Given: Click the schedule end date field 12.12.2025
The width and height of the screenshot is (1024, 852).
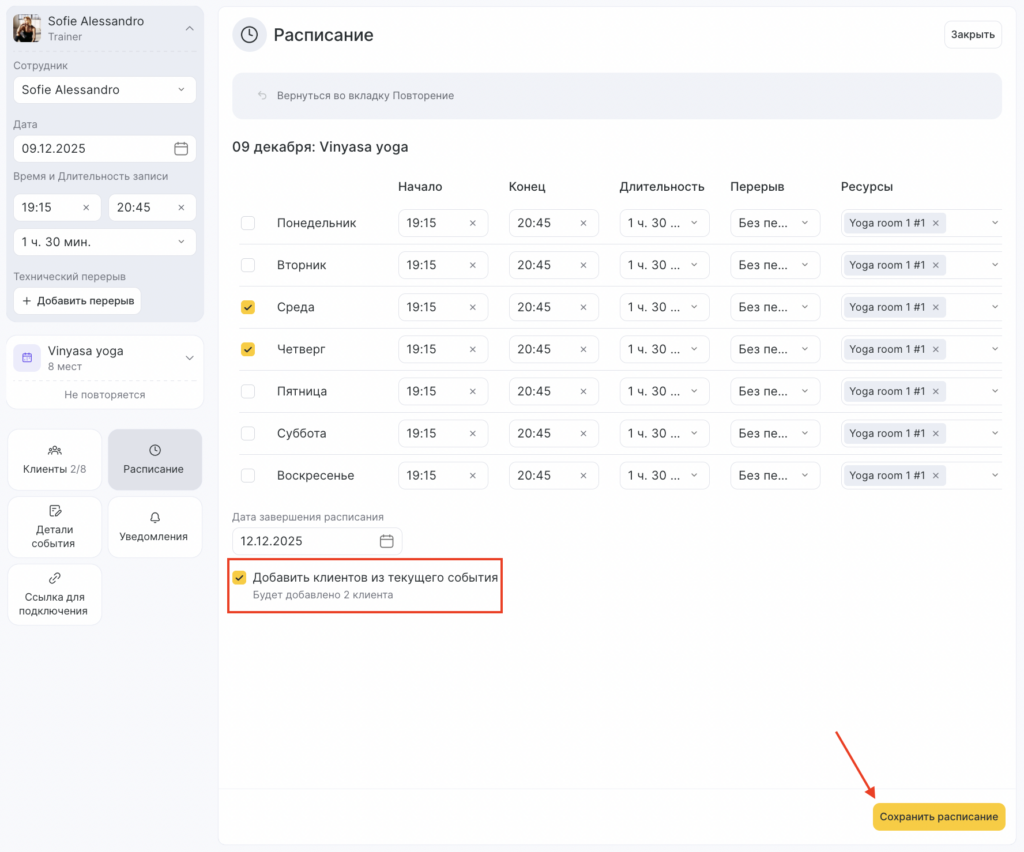Looking at the screenshot, I should [x=305, y=541].
